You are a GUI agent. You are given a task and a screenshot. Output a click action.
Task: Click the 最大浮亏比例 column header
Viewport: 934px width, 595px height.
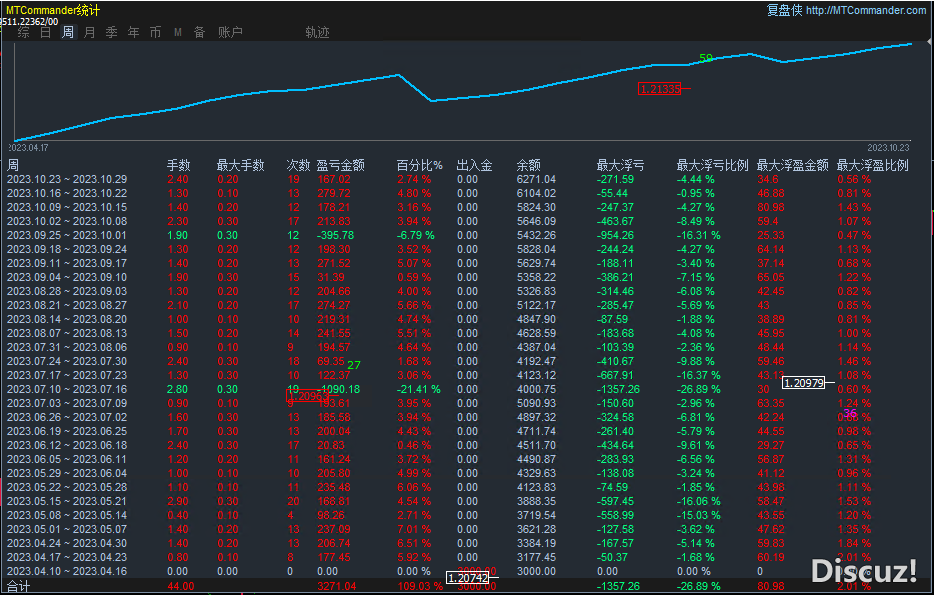[x=712, y=165]
